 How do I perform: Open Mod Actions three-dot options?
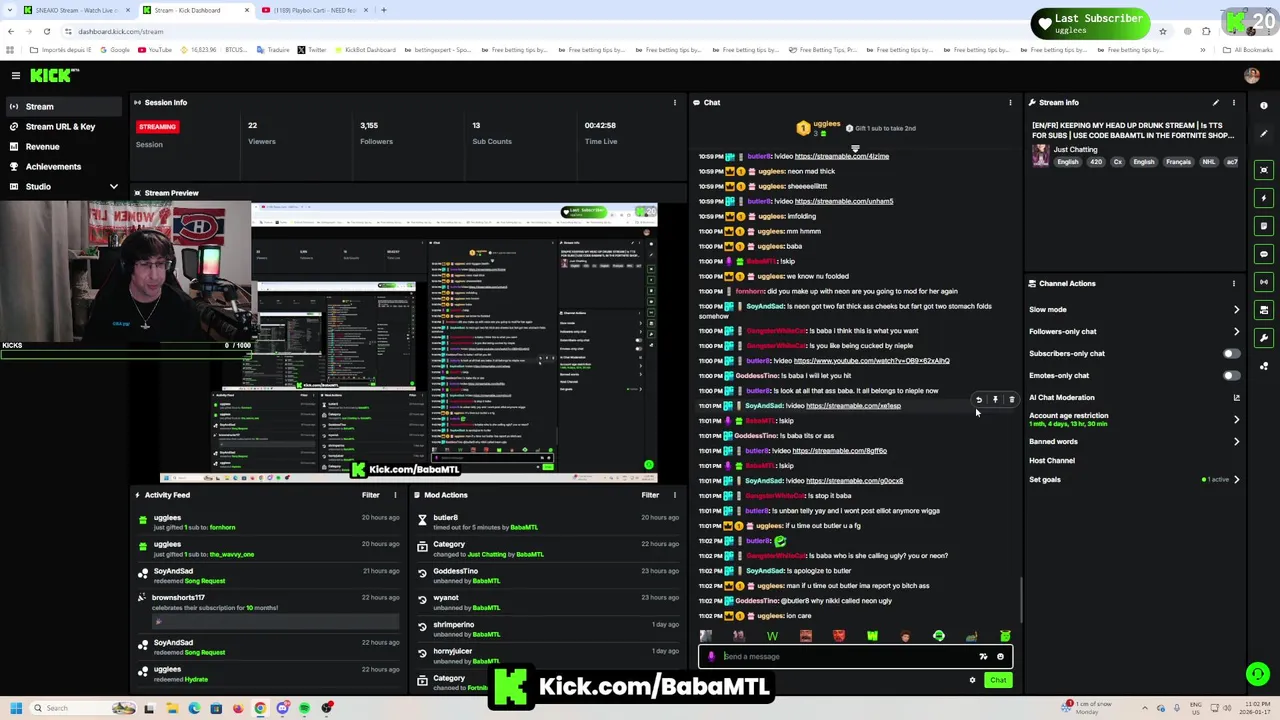pos(674,495)
